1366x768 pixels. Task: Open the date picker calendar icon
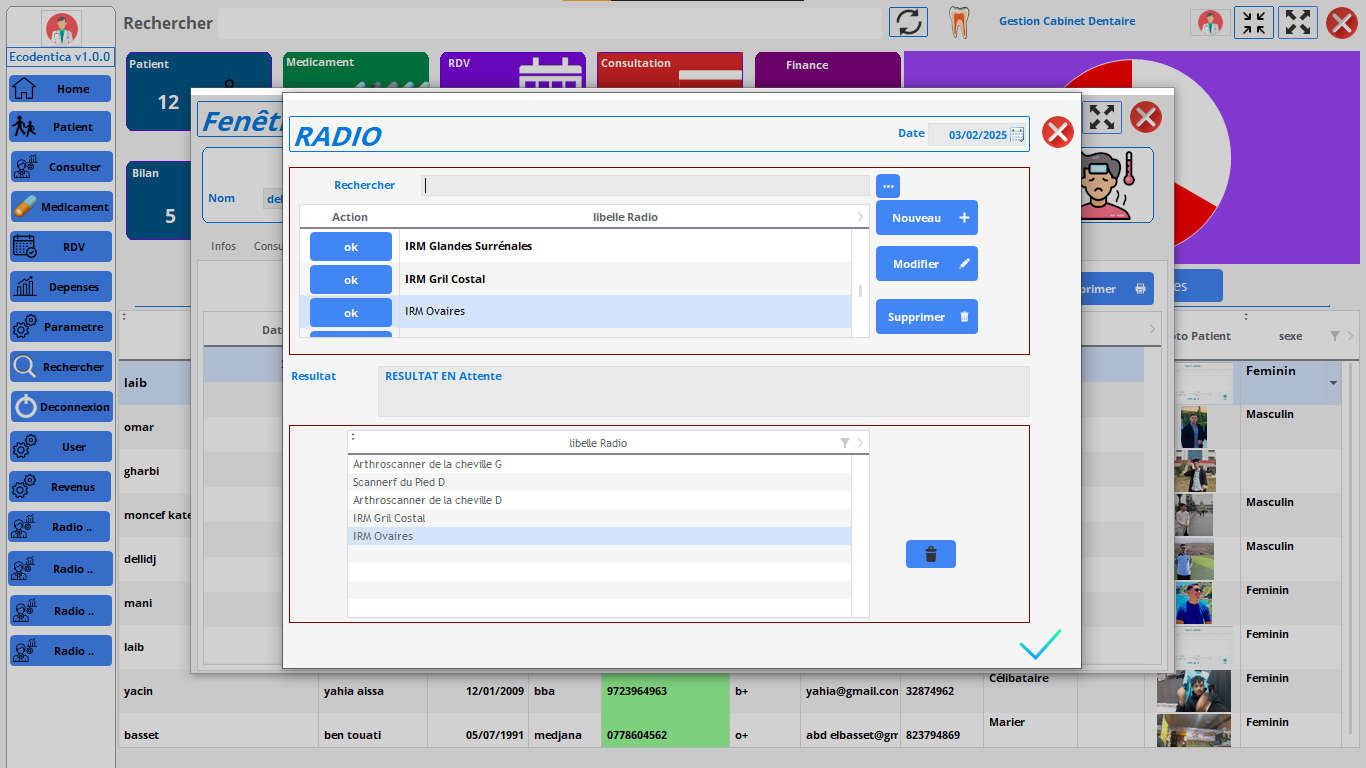pos(1017,135)
